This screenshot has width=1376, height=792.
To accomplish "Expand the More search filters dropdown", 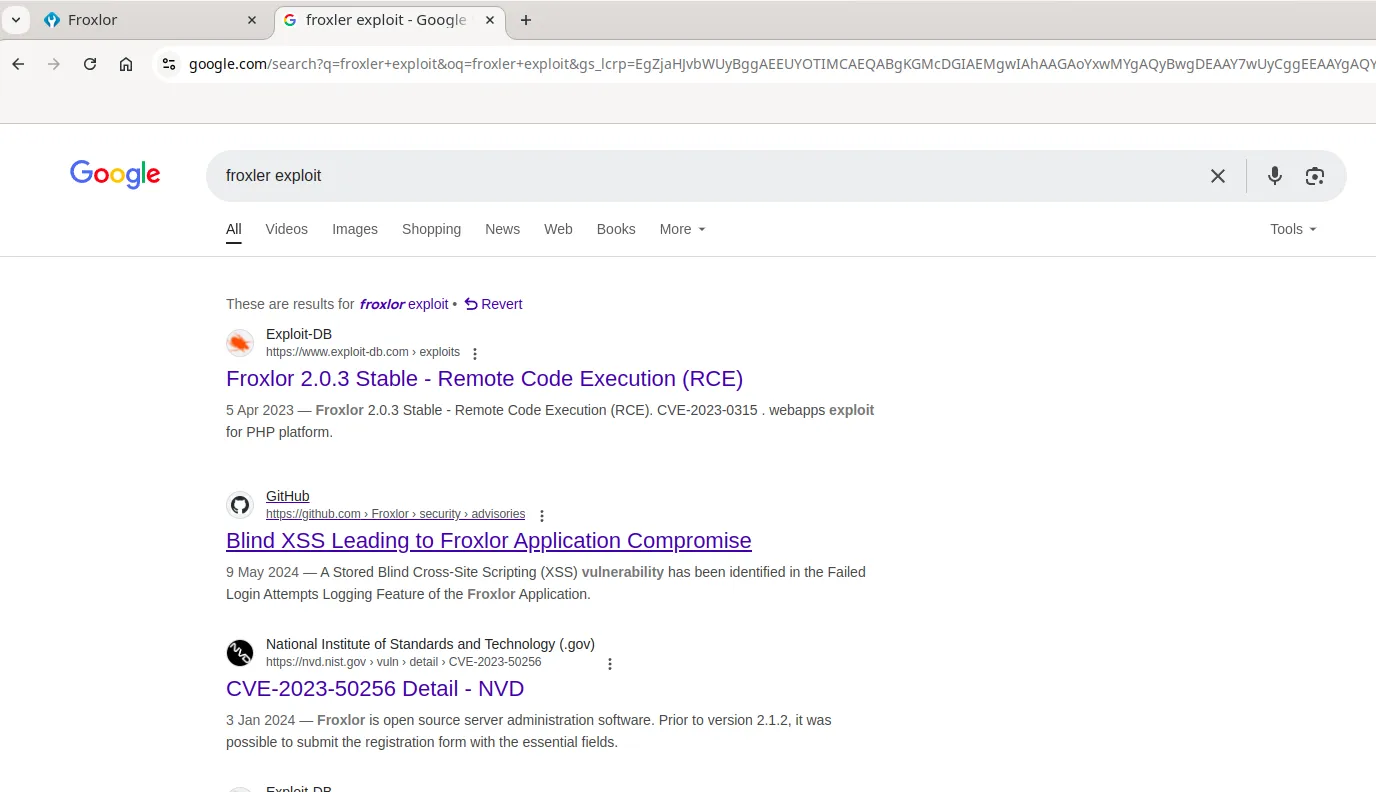I will 683,229.
